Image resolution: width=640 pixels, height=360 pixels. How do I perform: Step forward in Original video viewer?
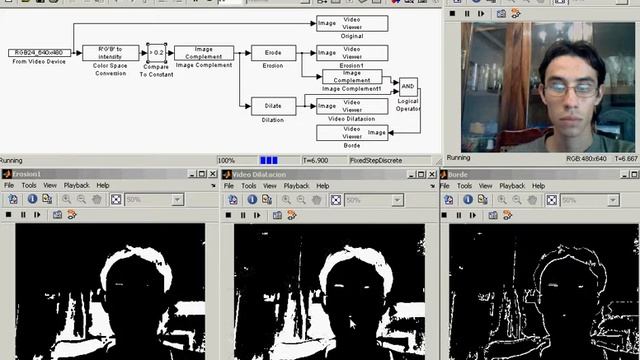point(481,13)
